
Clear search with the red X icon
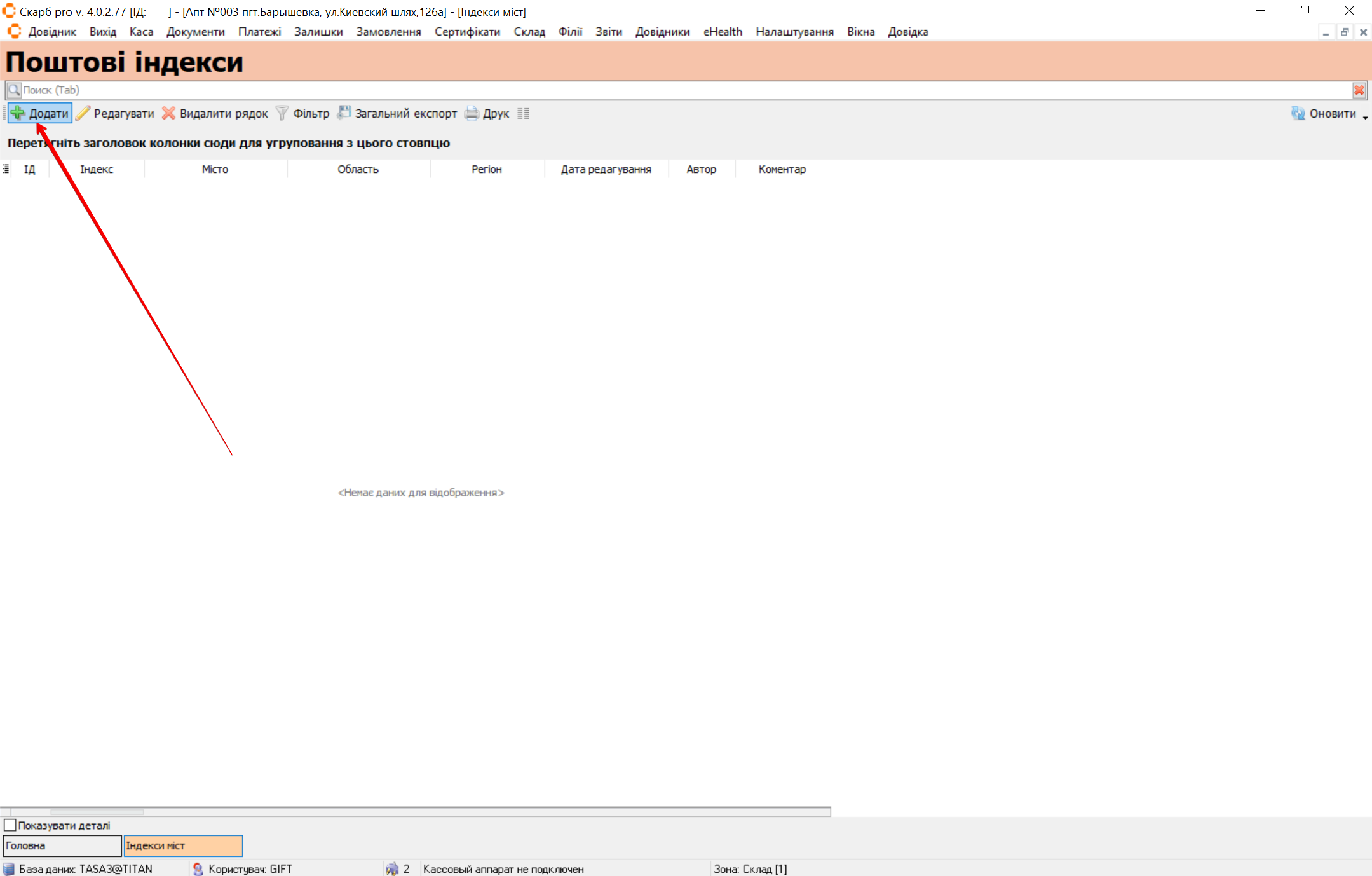(1359, 90)
